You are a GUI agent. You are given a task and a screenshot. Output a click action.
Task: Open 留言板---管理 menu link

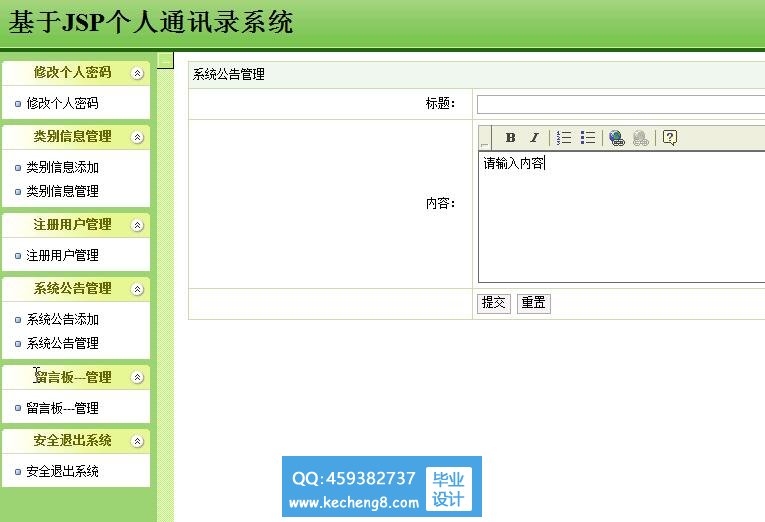(62, 408)
